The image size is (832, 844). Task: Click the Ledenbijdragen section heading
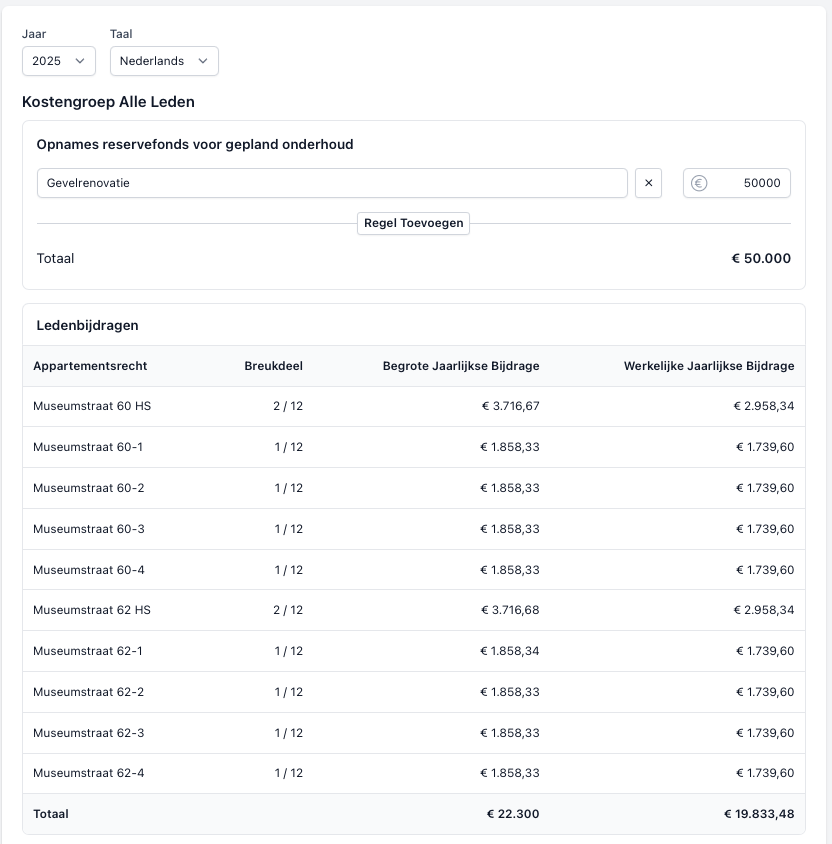(x=88, y=325)
